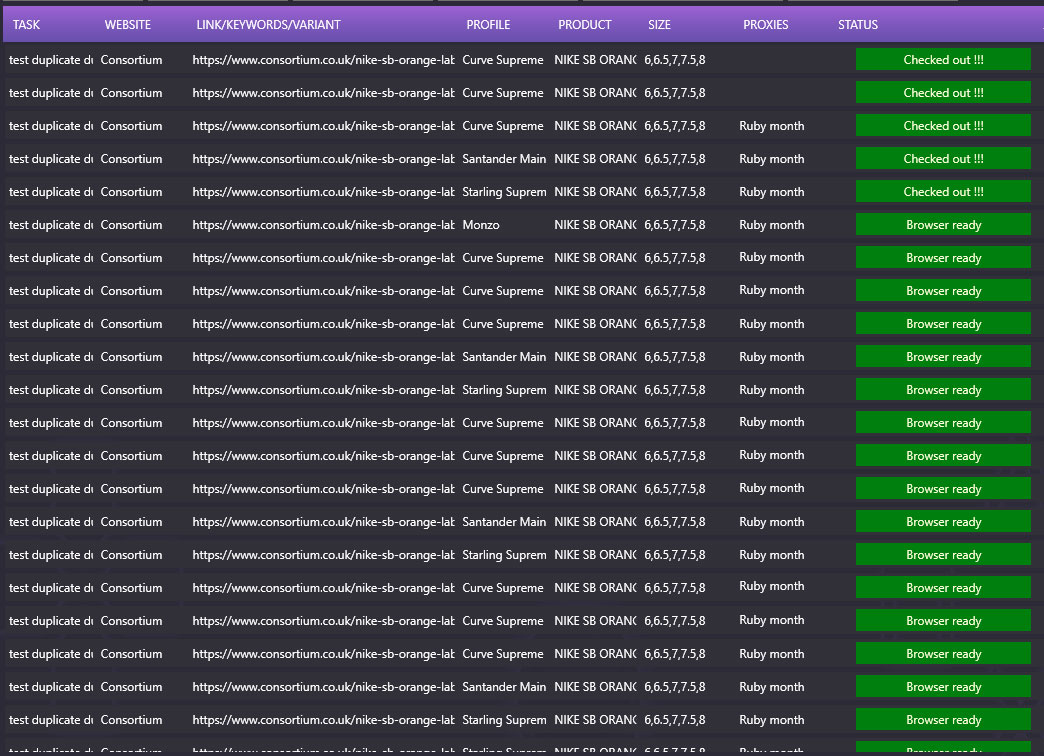Select the Monzo profile cell
Screen dimensions: 1044x756
[481, 225]
